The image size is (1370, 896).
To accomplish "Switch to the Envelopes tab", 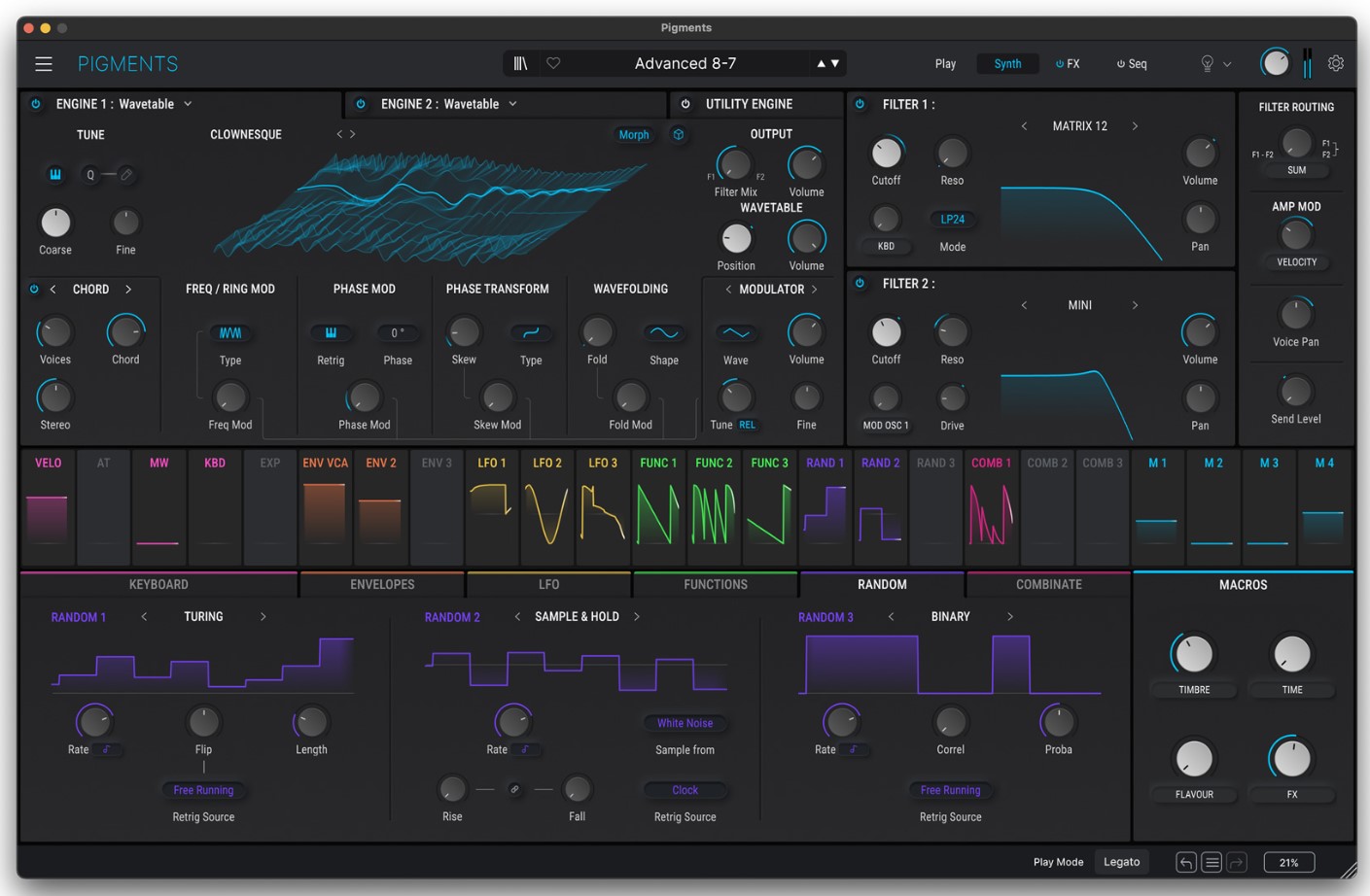I will coord(382,584).
